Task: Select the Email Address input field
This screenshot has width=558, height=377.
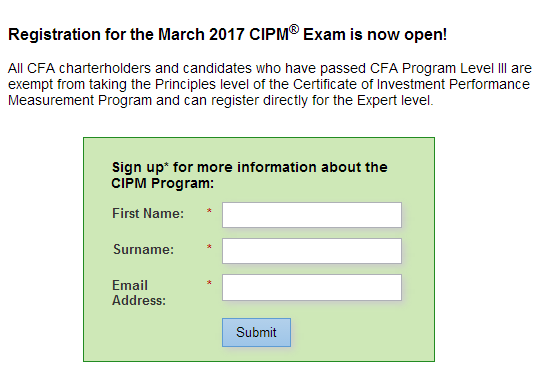Action: click(x=312, y=287)
